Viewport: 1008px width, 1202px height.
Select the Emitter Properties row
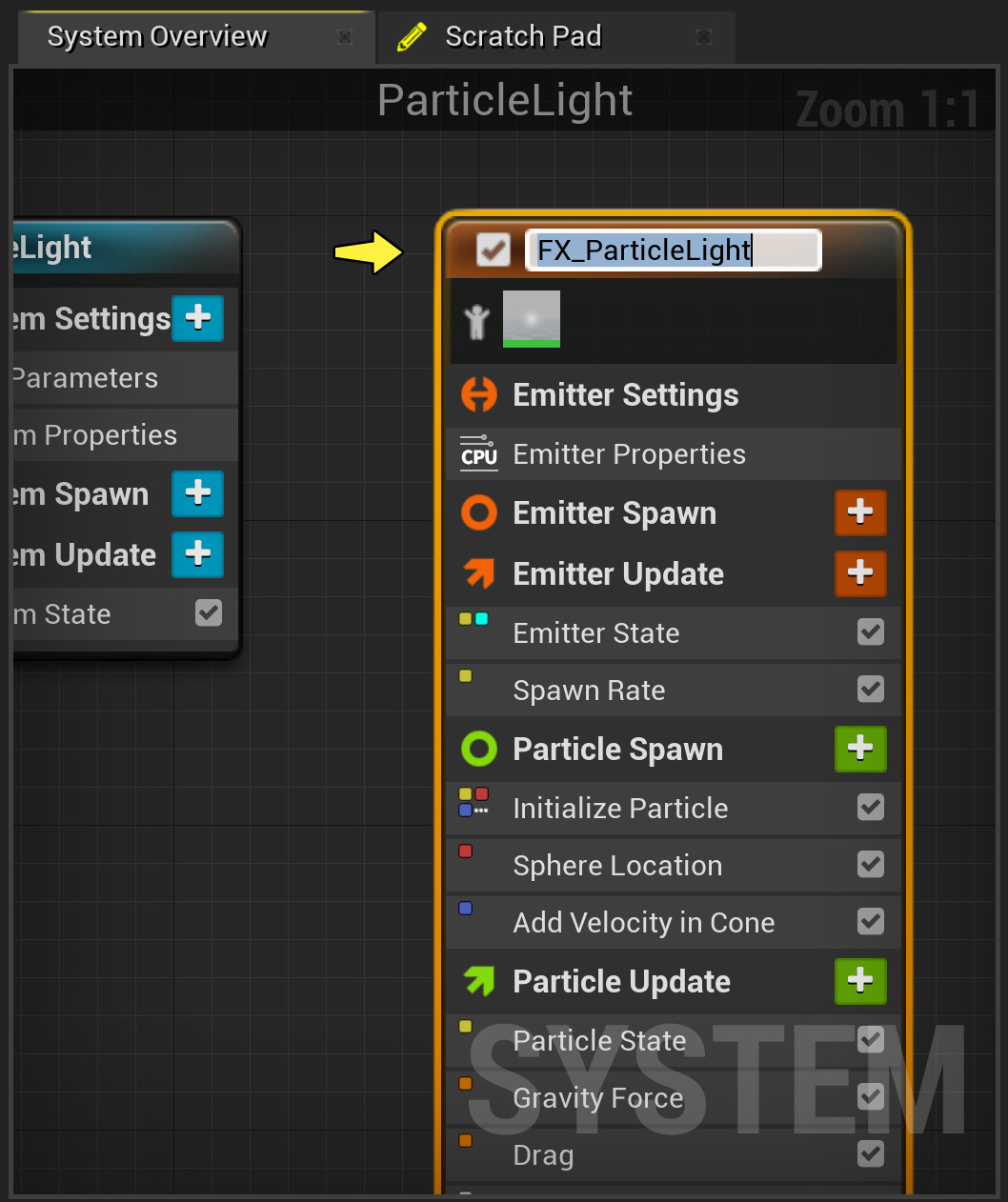629,454
